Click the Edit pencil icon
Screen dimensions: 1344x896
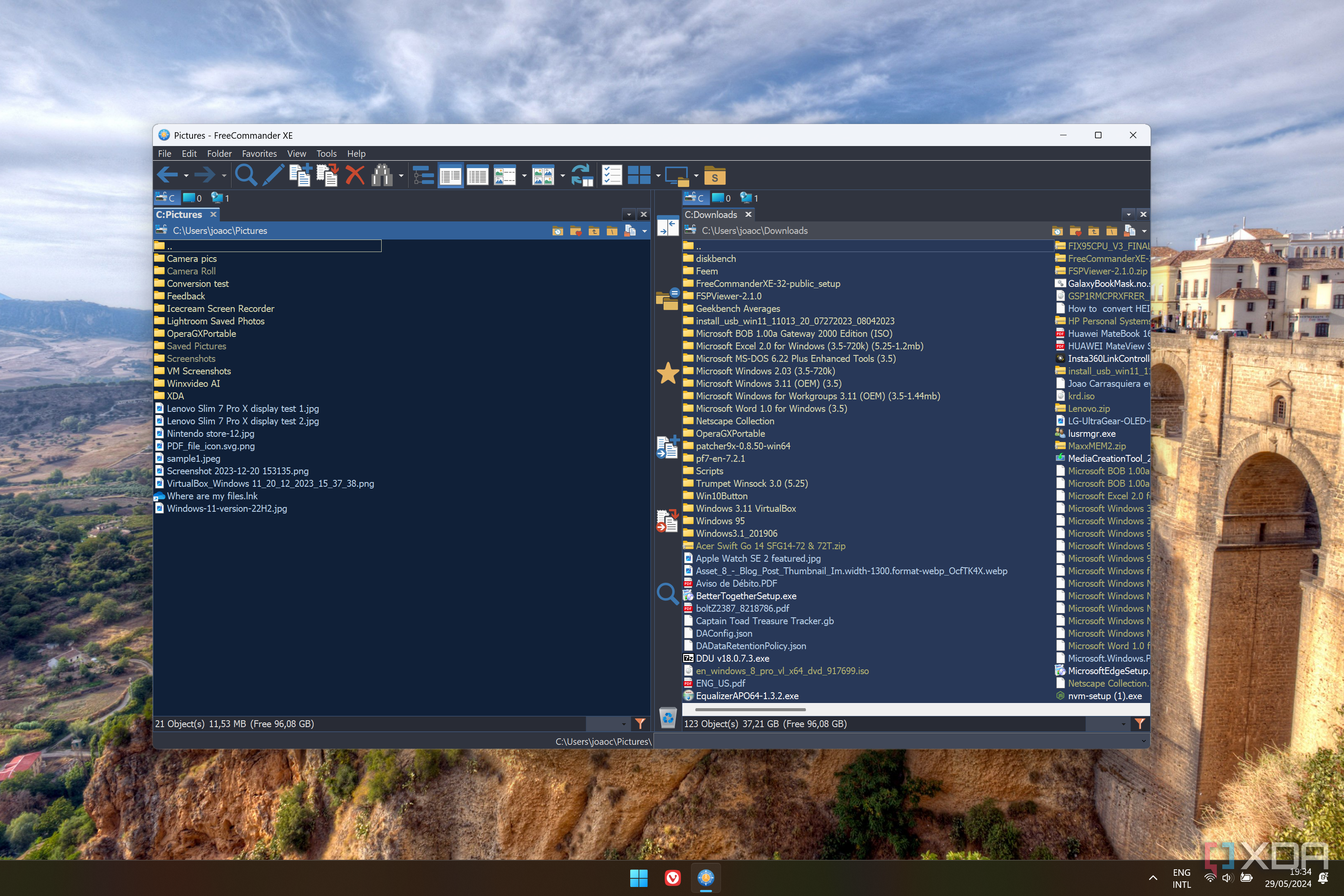click(273, 175)
